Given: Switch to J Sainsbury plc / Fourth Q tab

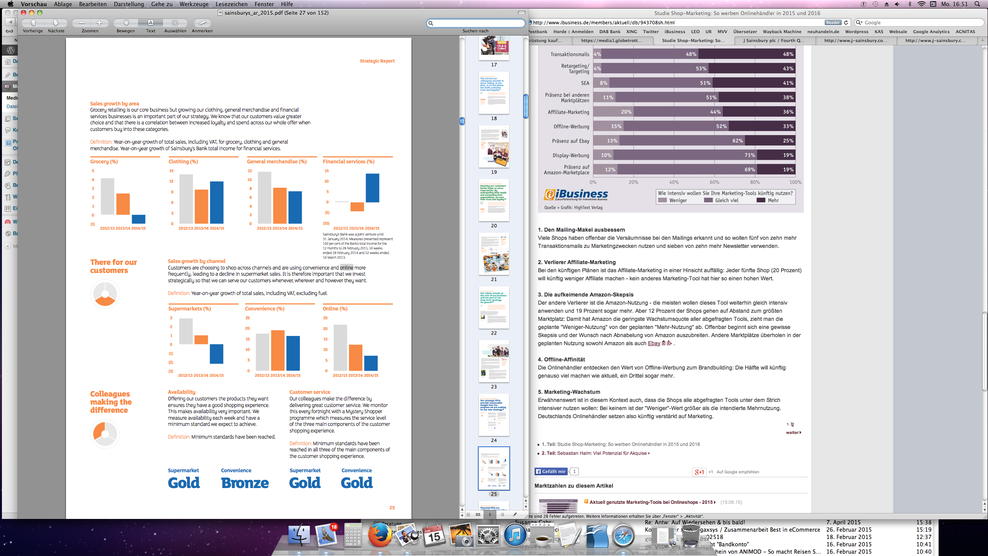Looking at the screenshot, I should [x=773, y=40].
